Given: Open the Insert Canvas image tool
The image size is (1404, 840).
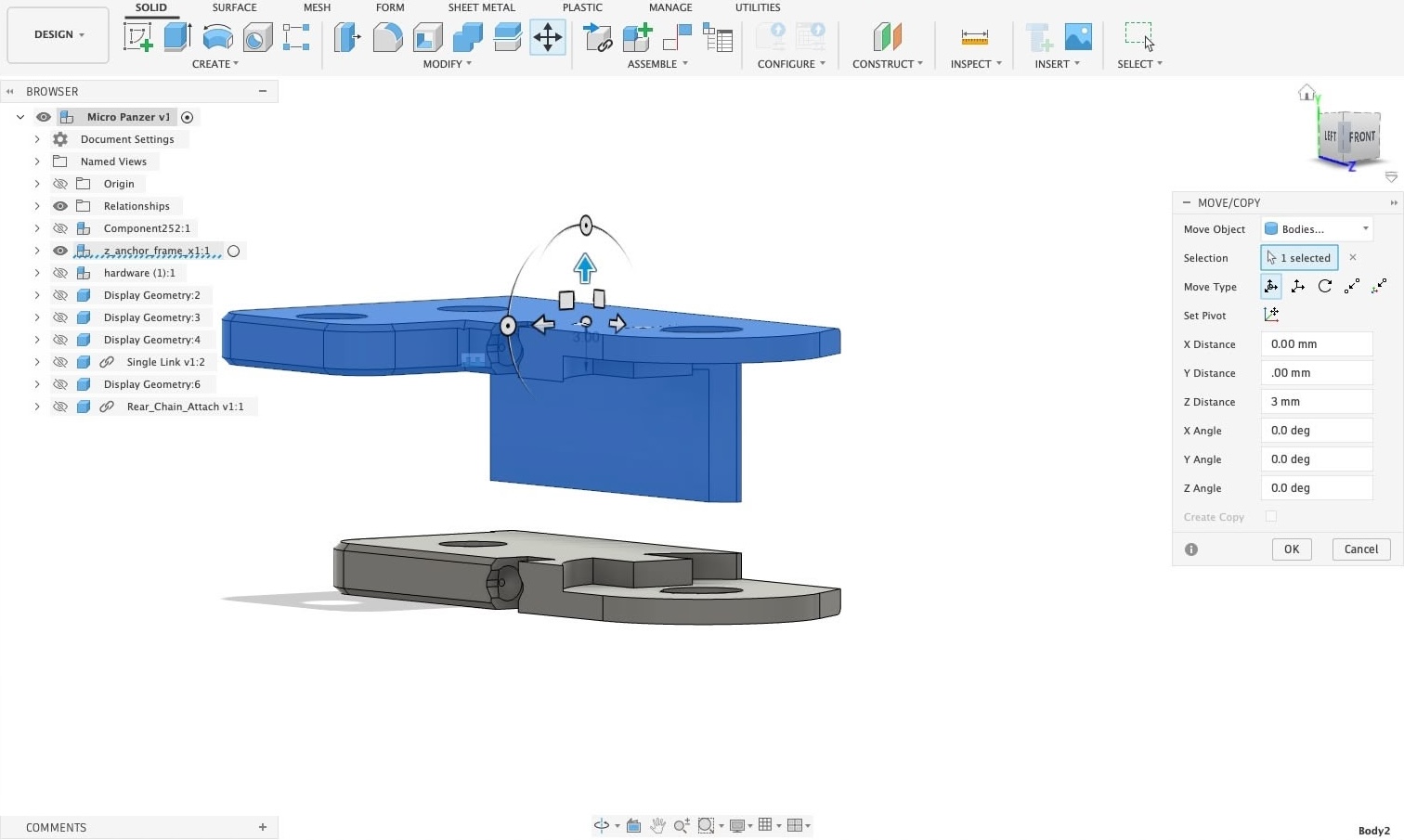Looking at the screenshot, I should [1078, 37].
